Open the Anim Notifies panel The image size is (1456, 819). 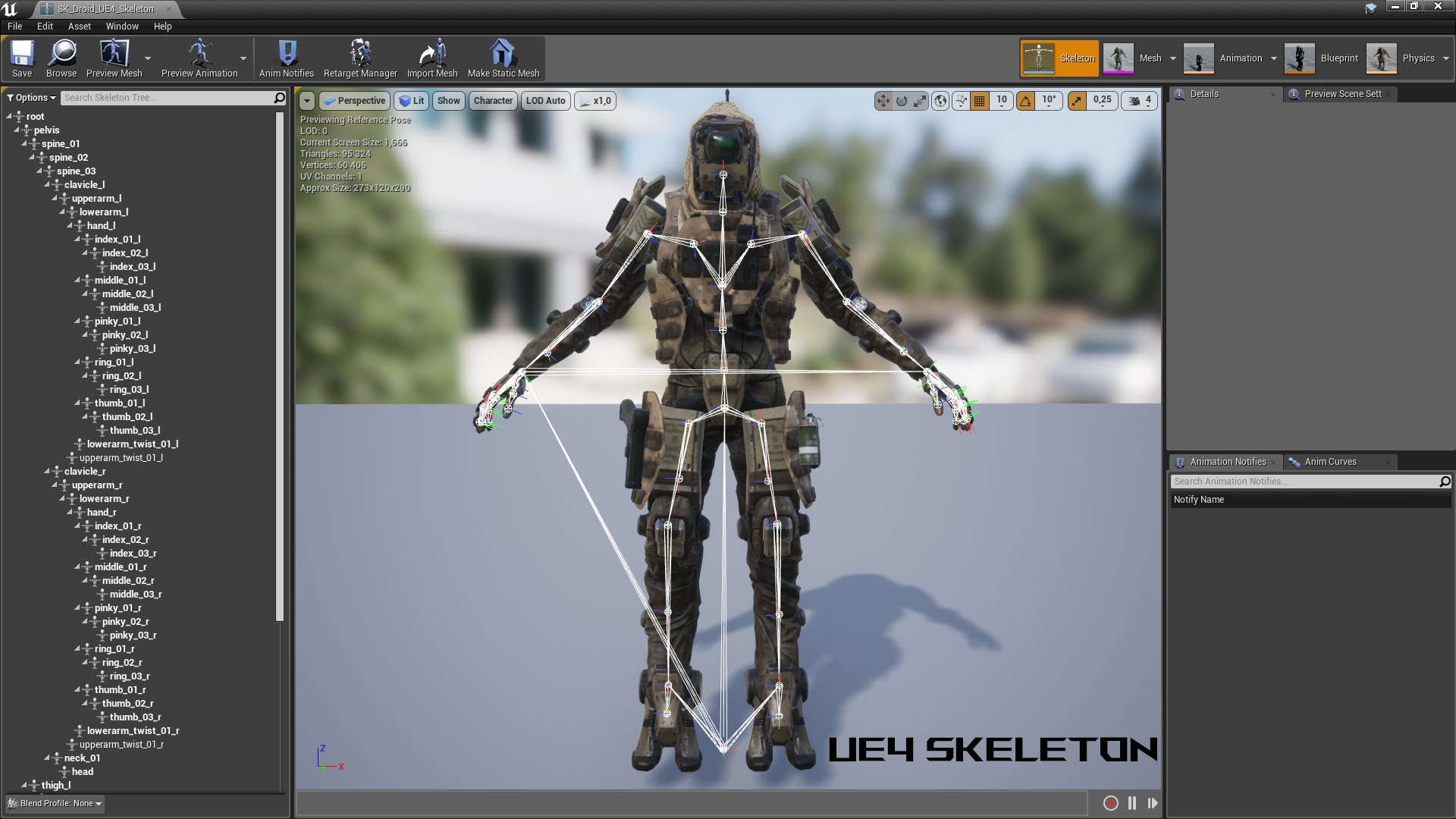tap(286, 58)
